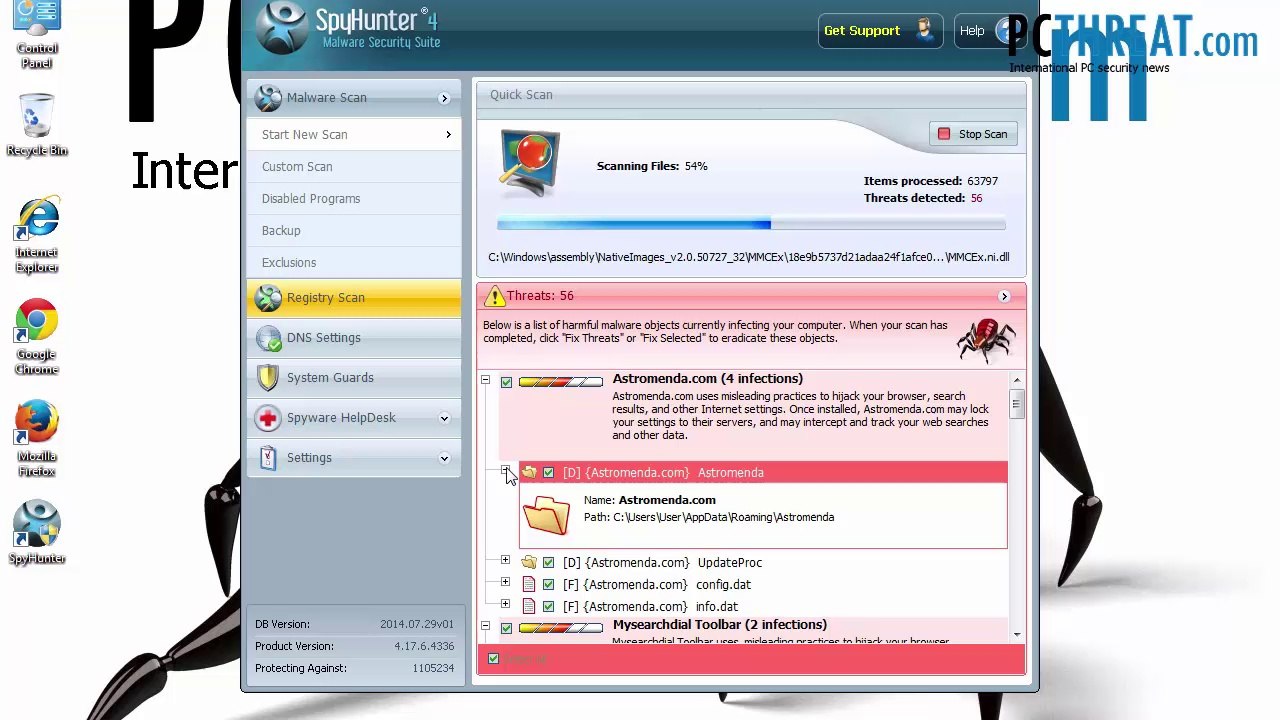Expand the Settings section arrow
This screenshot has width=1280, height=720.
[x=444, y=458]
